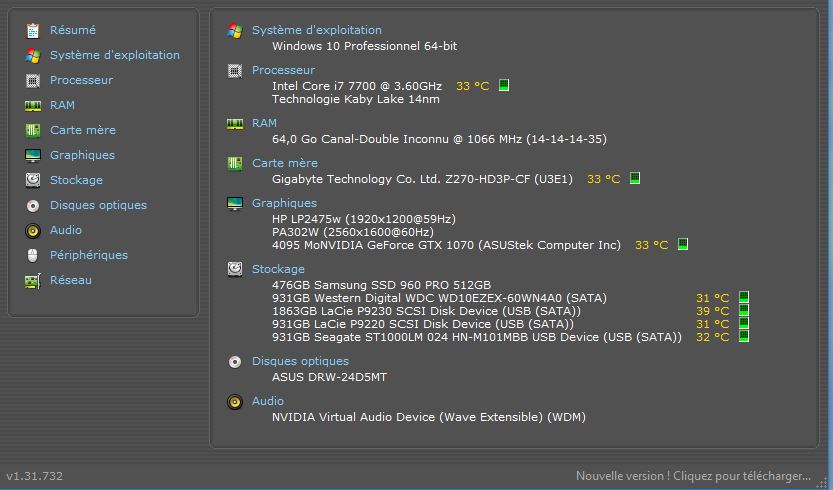Click the RAM module icon in sidebar
Screen dimensions: 833x490
click(32, 105)
